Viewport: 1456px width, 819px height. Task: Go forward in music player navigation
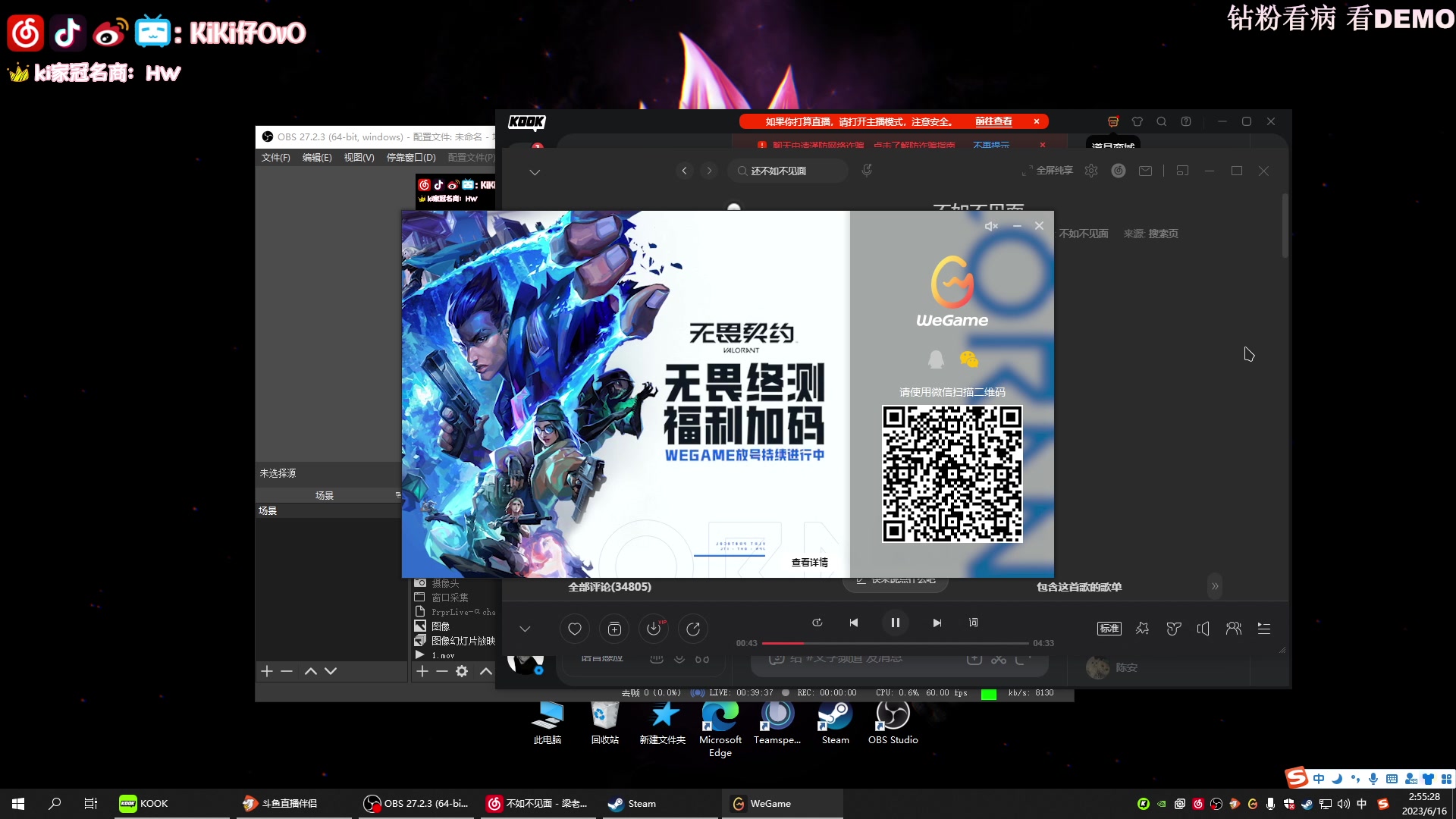[709, 171]
